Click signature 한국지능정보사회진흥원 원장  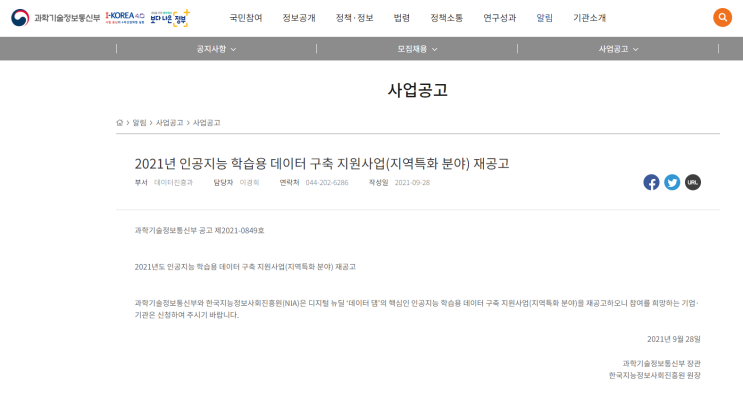tap(655, 375)
